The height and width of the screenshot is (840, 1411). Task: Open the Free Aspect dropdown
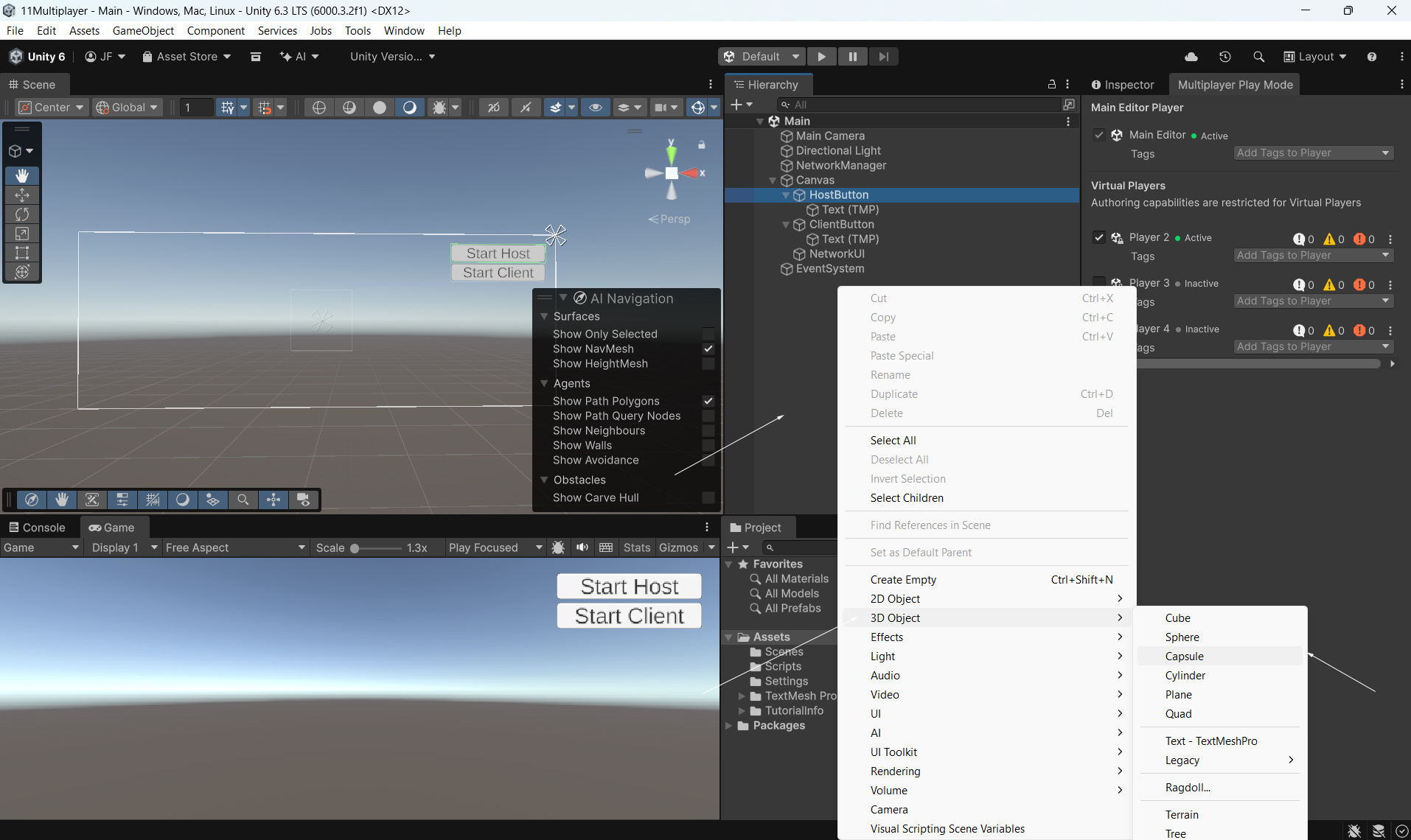(x=234, y=547)
